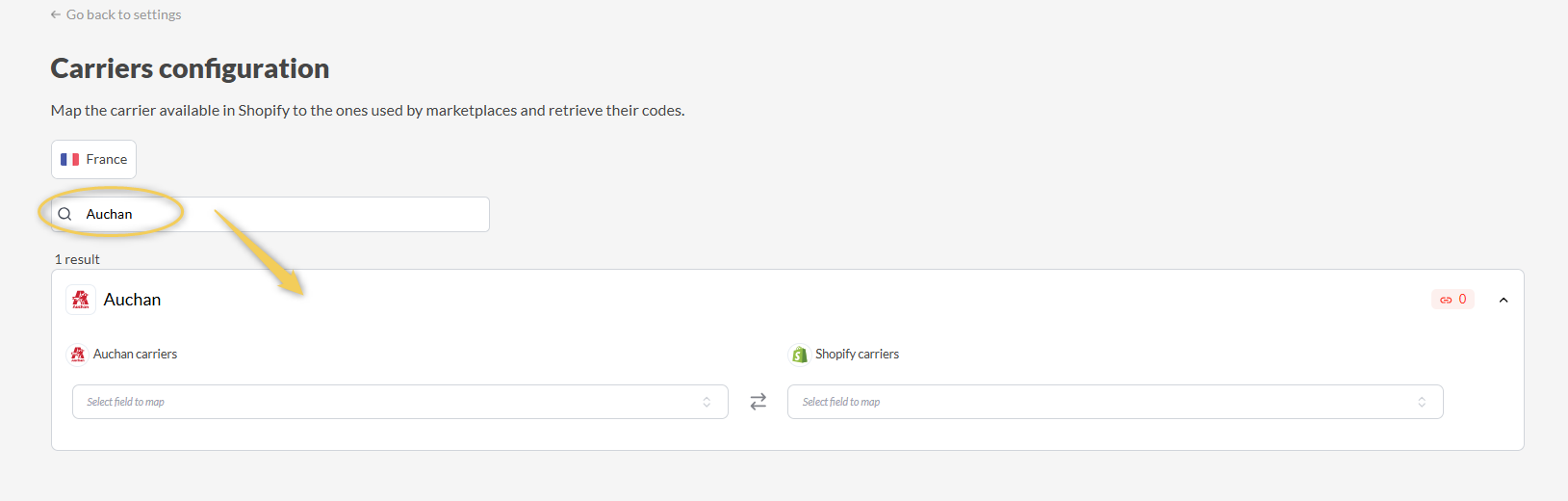Click Auchan carriers dropdown up-down arrows
Viewport: 1568px width, 501px height.
707,402
